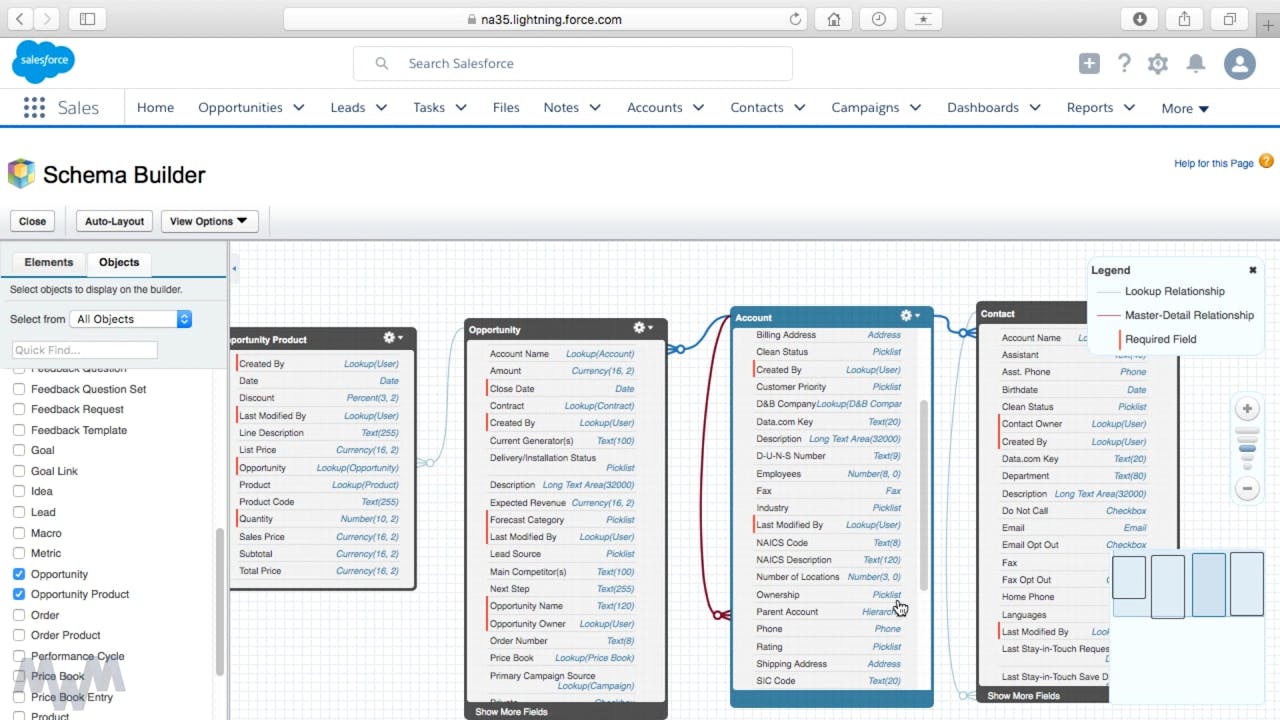Click the Safari address bar

click(546, 19)
